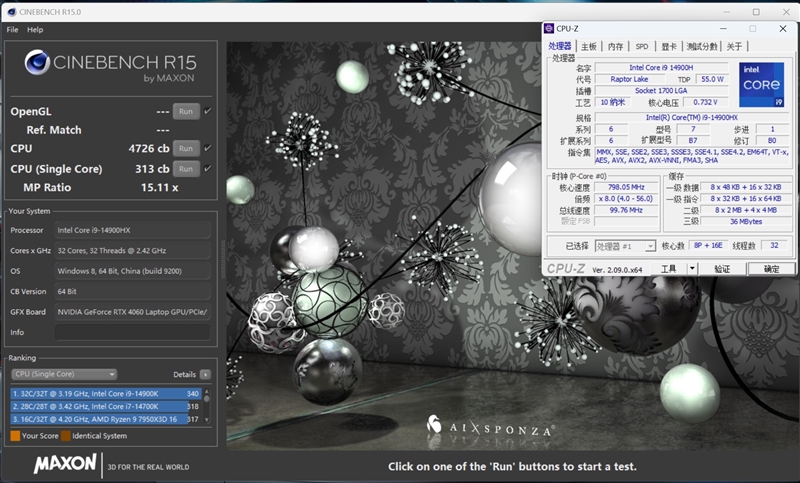Open the File menu in Cinebench
The width and height of the screenshot is (800, 483).
coord(12,30)
